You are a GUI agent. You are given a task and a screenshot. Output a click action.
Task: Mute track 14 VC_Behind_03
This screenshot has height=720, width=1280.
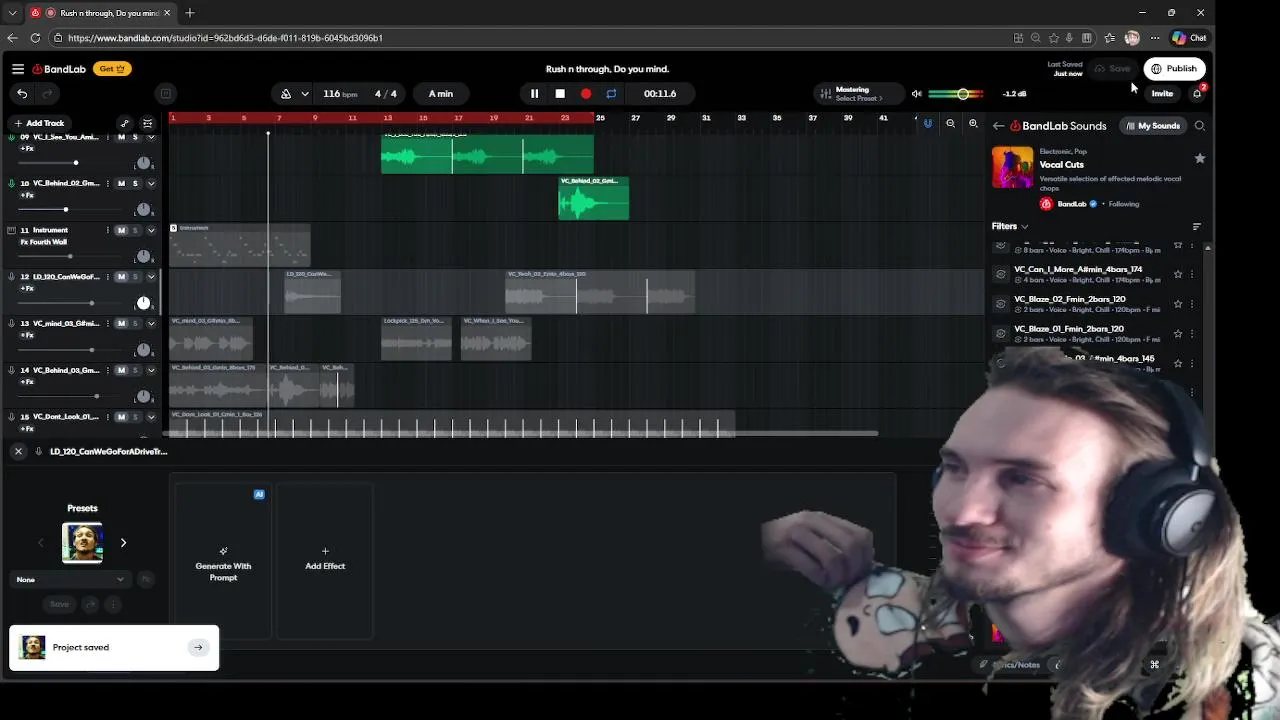[122, 370]
